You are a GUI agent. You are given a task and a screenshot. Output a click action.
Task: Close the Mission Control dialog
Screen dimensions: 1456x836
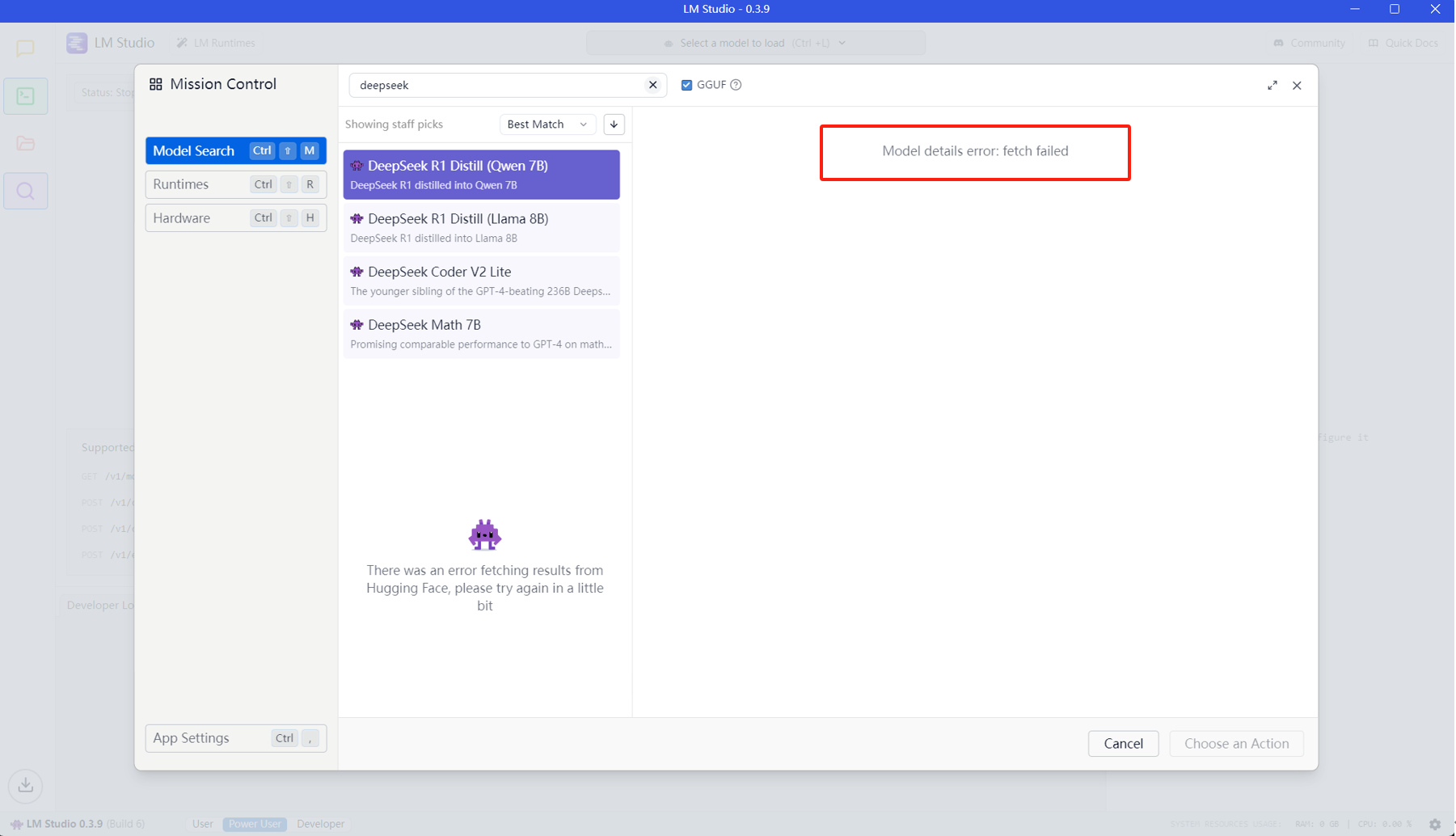[x=1297, y=85]
